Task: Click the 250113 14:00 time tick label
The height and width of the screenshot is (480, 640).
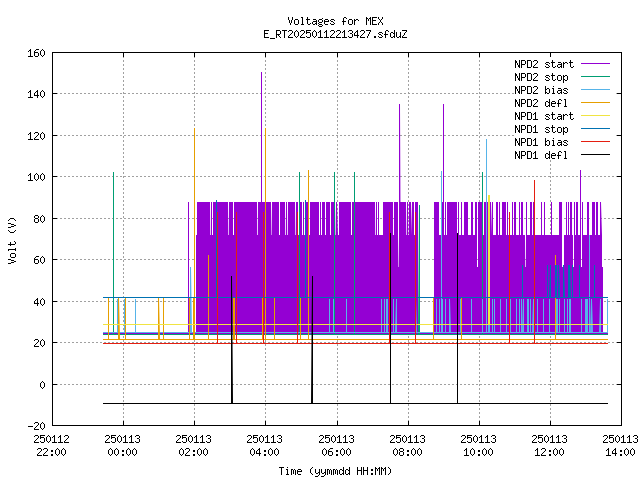Action: (620, 446)
